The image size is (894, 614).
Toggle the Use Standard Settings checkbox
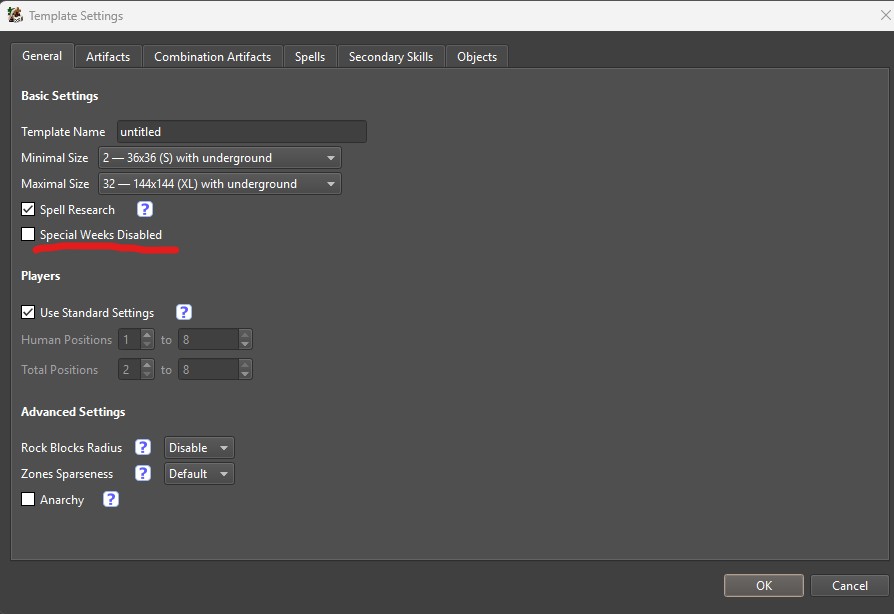(x=28, y=312)
